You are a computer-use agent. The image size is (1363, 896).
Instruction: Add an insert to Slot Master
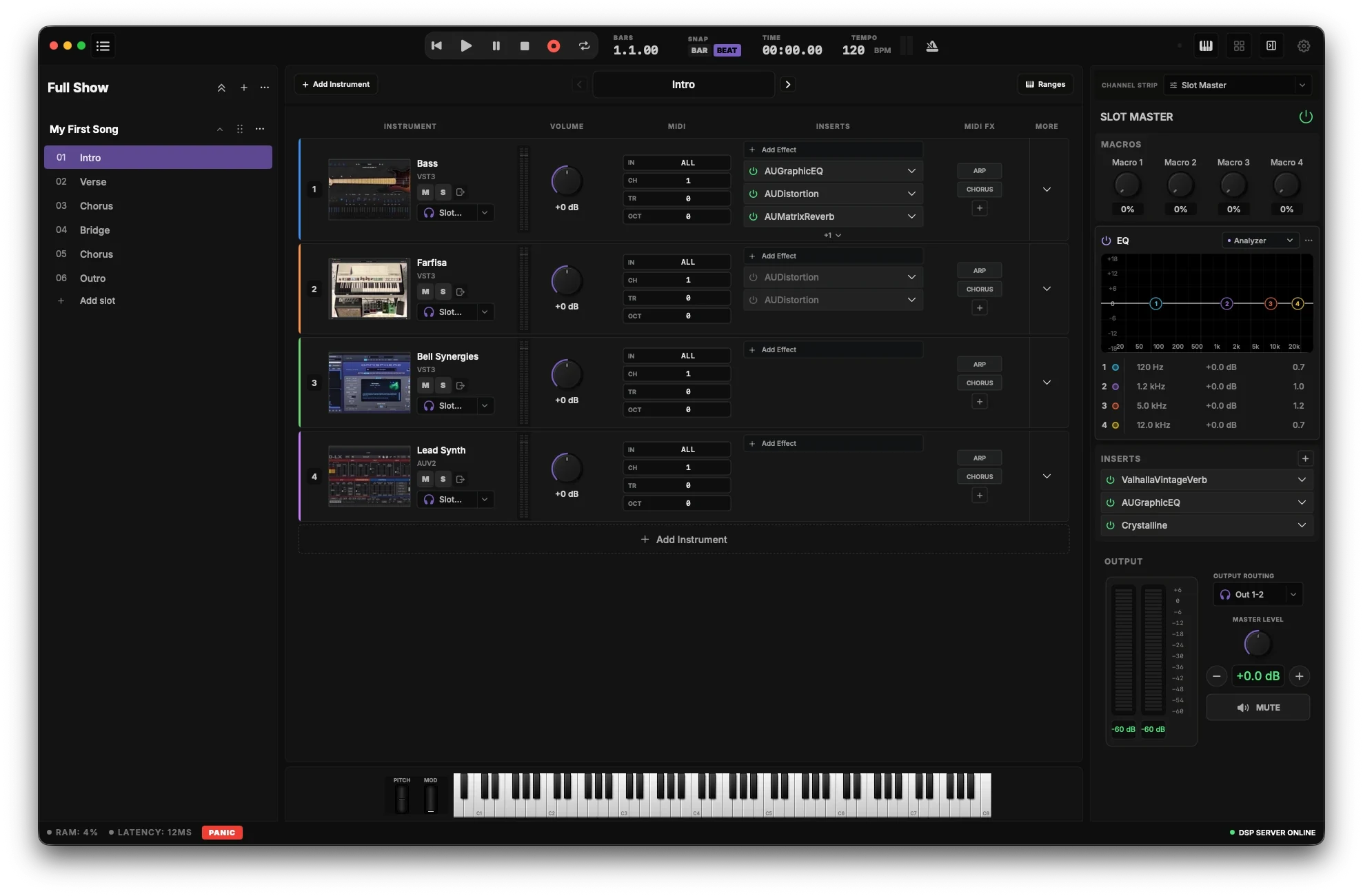1305,458
